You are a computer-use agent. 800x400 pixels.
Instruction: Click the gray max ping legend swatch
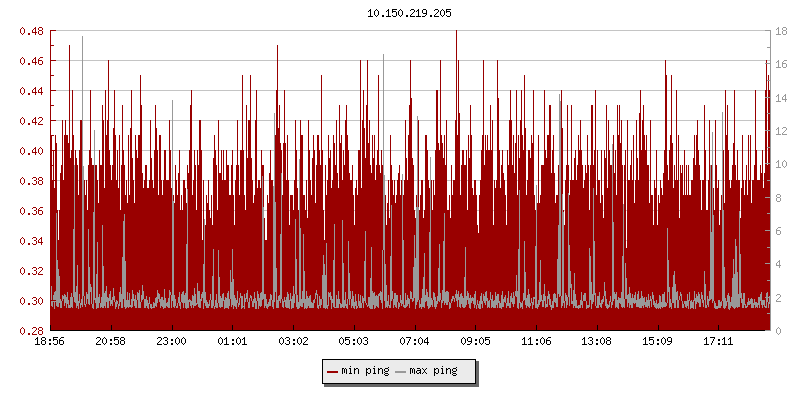tap(401, 371)
